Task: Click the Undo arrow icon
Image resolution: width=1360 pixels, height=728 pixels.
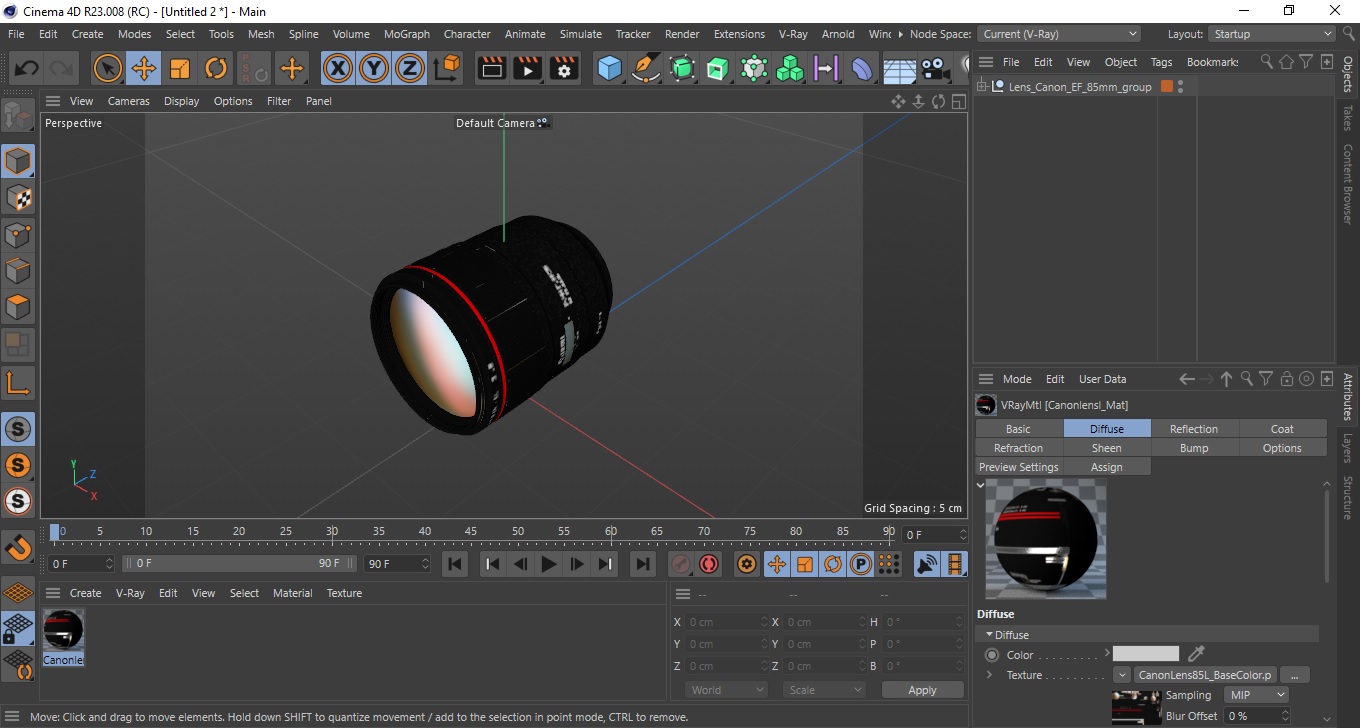Action: [x=27, y=68]
